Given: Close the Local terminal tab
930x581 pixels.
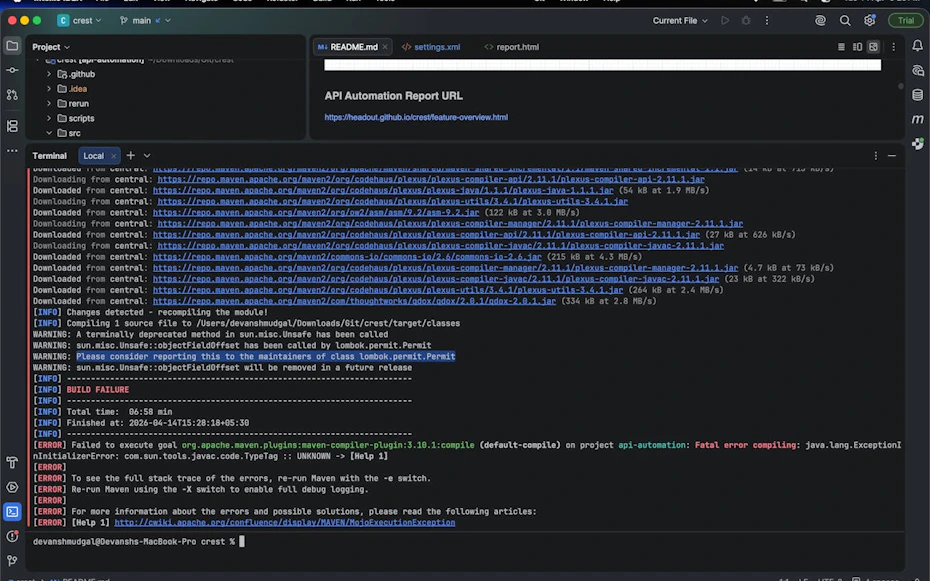Looking at the screenshot, I should pos(113,156).
